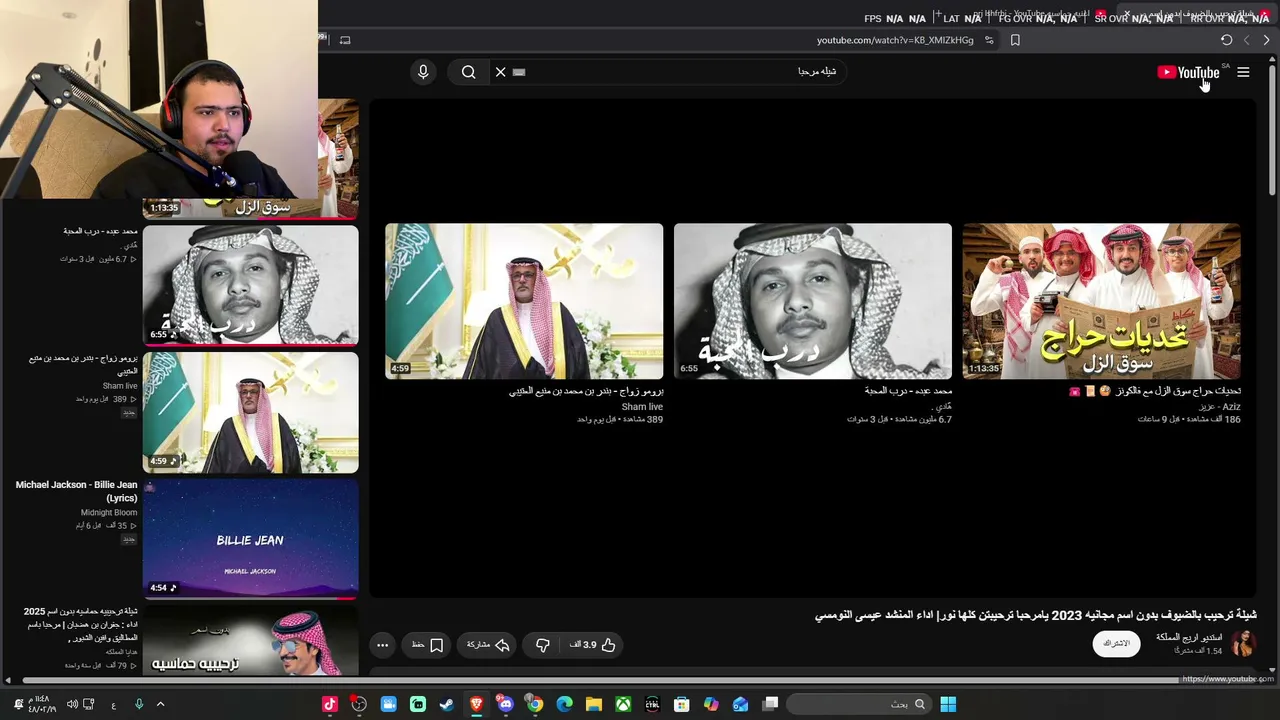Click the Midnight Bloom channel name
This screenshot has height=720, width=1280.
point(109,513)
